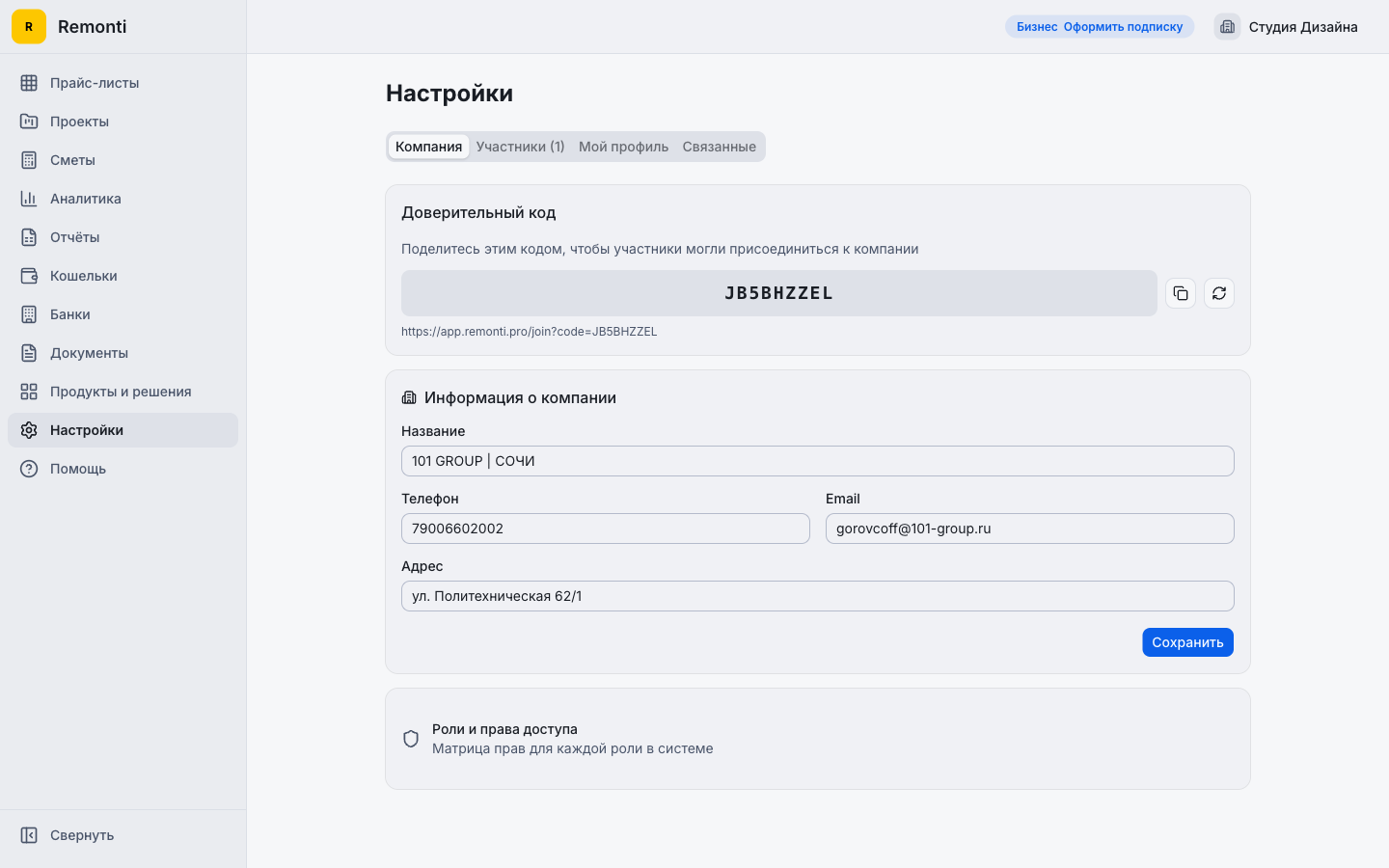
Task: Select the Связанные tab
Action: click(719, 147)
